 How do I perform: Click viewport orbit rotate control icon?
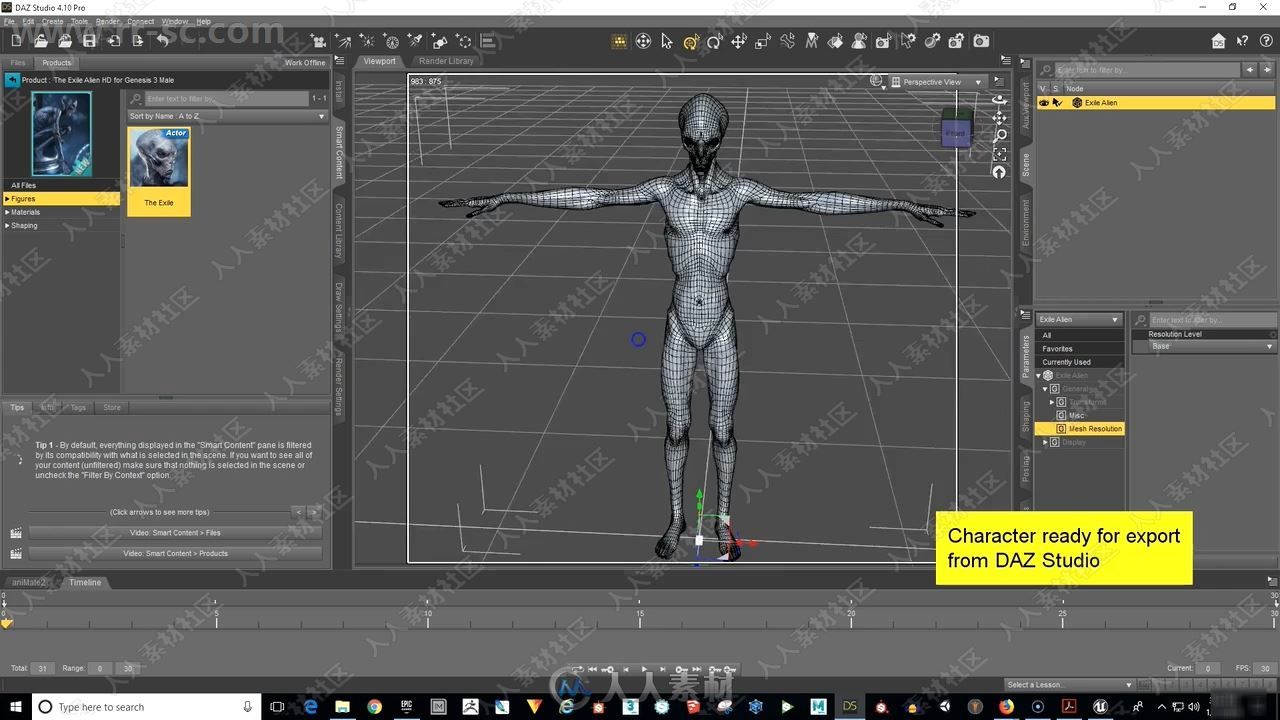[999, 100]
